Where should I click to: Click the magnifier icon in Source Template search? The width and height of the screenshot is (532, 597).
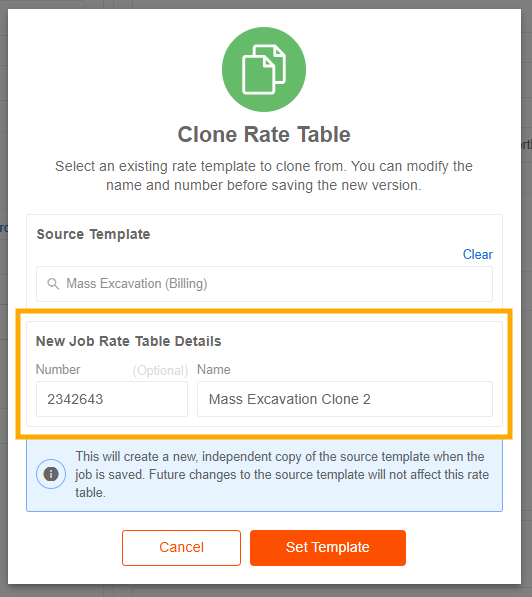pyautogui.click(x=53, y=284)
